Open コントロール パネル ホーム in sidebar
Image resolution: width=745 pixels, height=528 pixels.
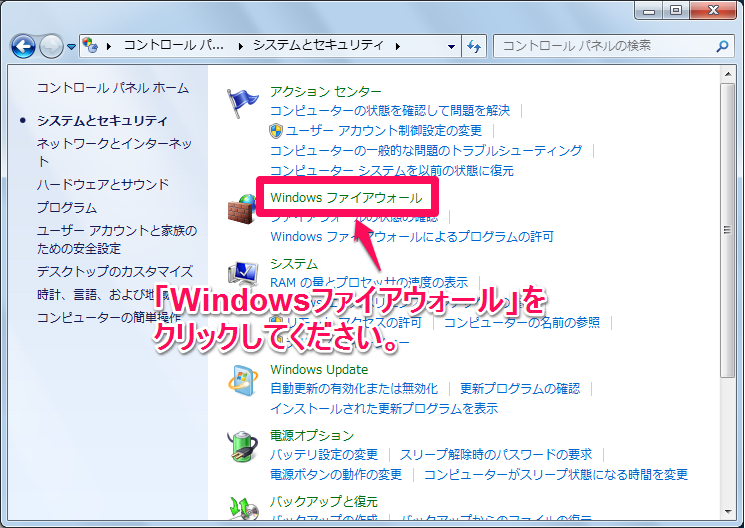[x=113, y=88]
